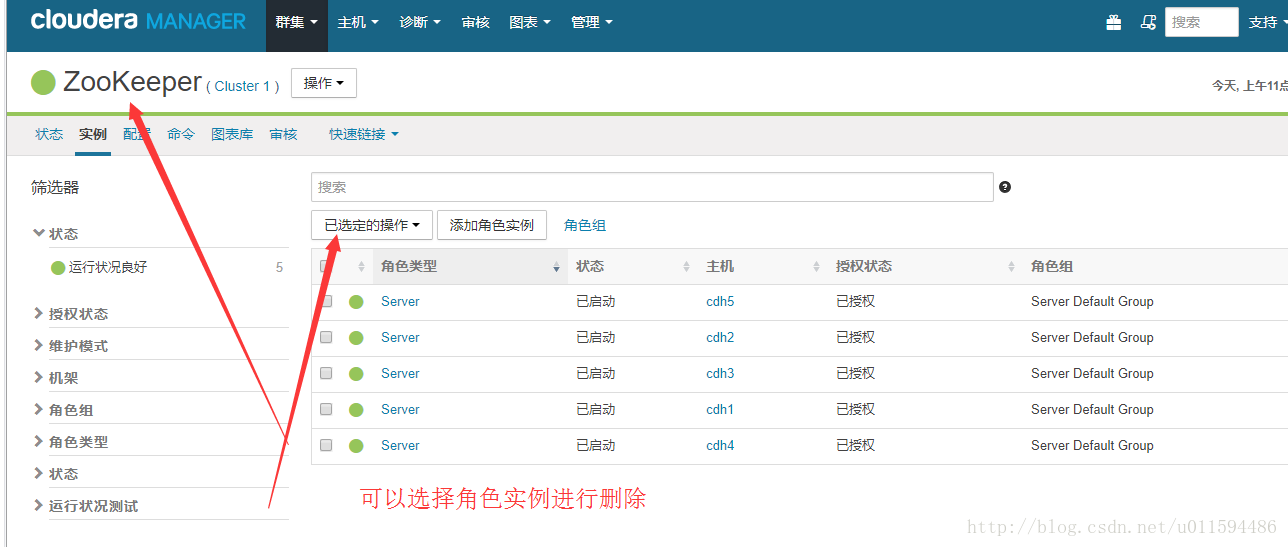Check the Server row on cdh2
The width and height of the screenshot is (1288, 547).
point(326,337)
